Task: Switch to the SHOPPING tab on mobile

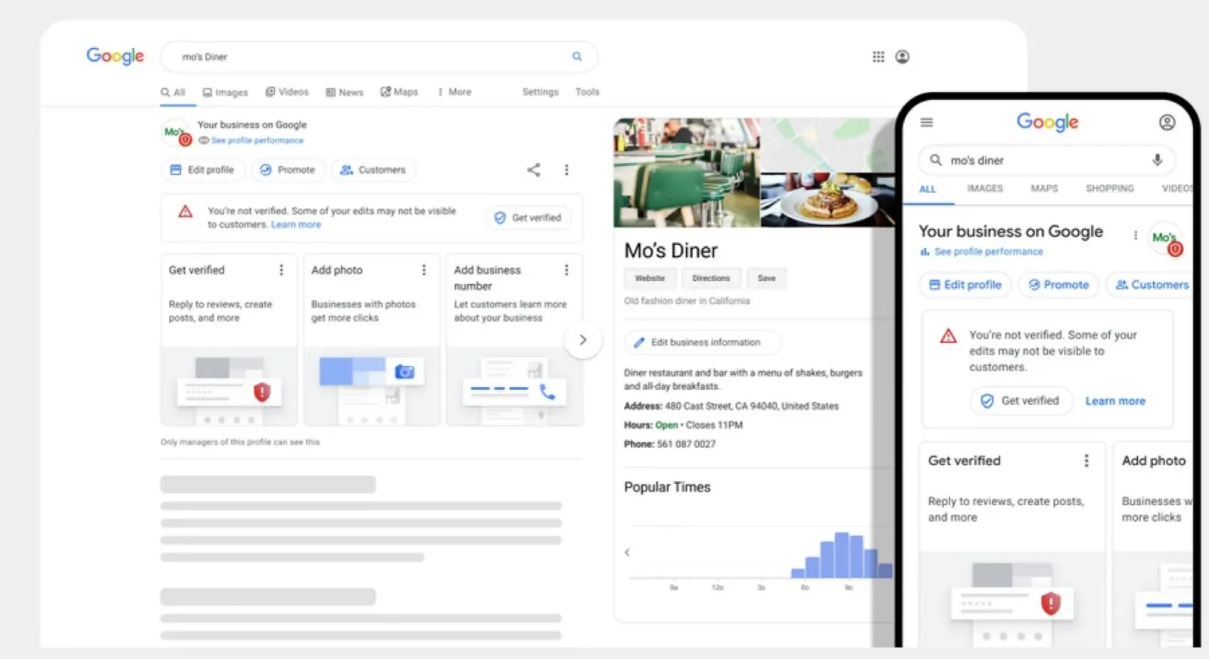Action: [x=1110, y=188]
